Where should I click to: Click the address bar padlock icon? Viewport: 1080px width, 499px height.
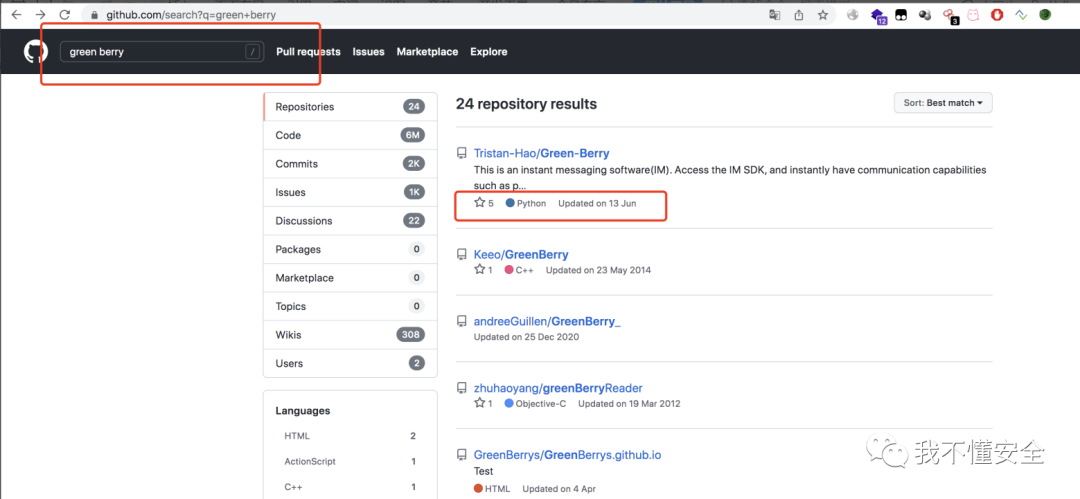pos(94,14)
